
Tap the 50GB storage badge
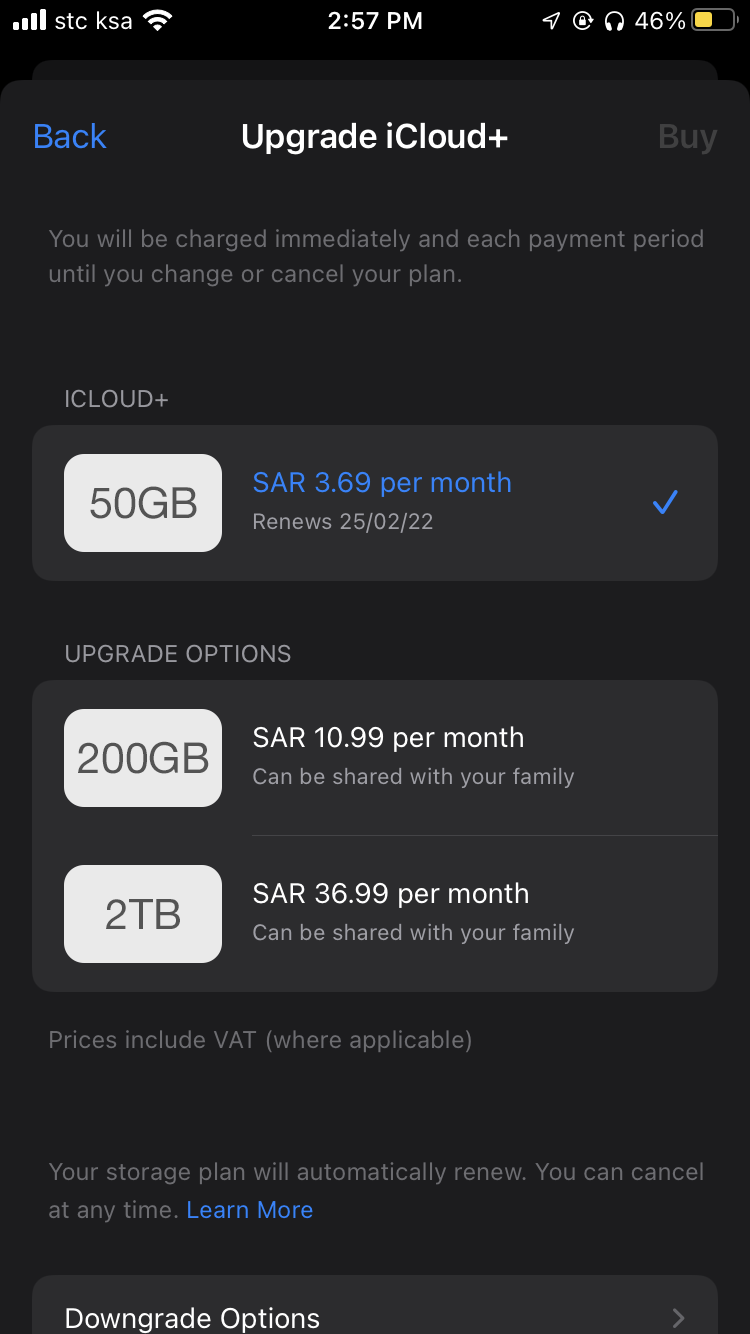(x=143, y=503)
